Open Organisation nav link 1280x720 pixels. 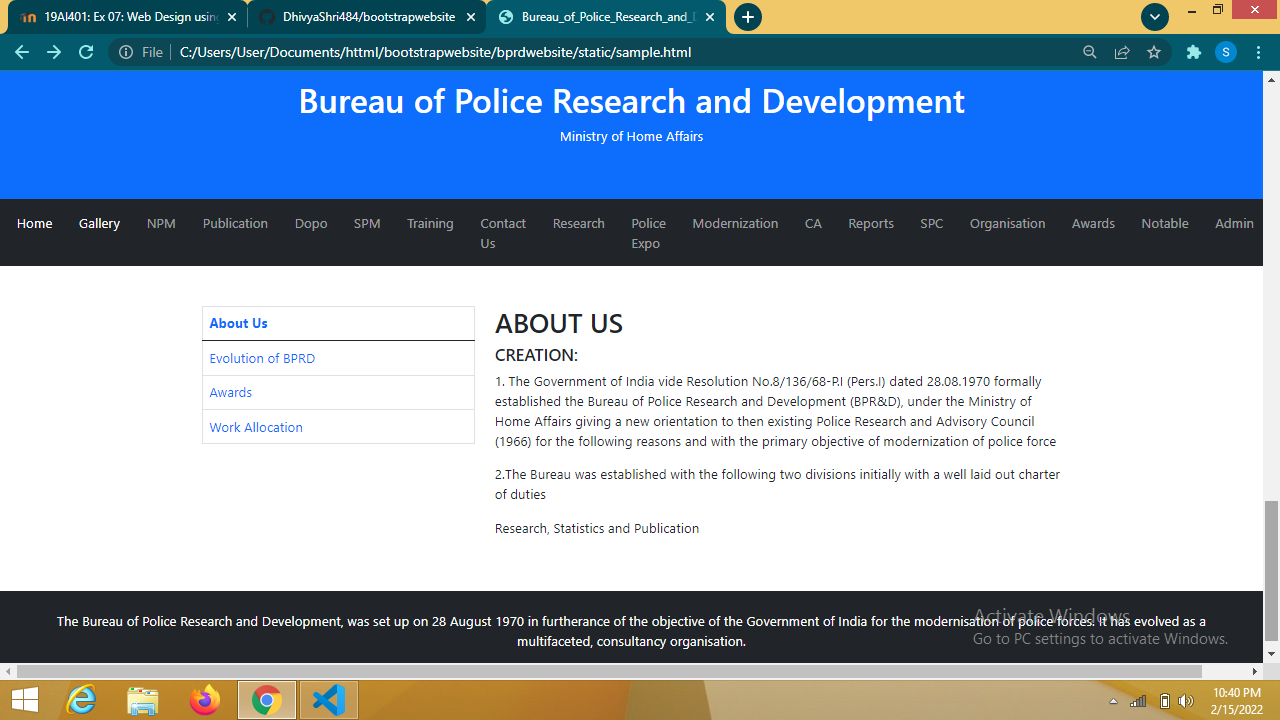click(1007, 223)
